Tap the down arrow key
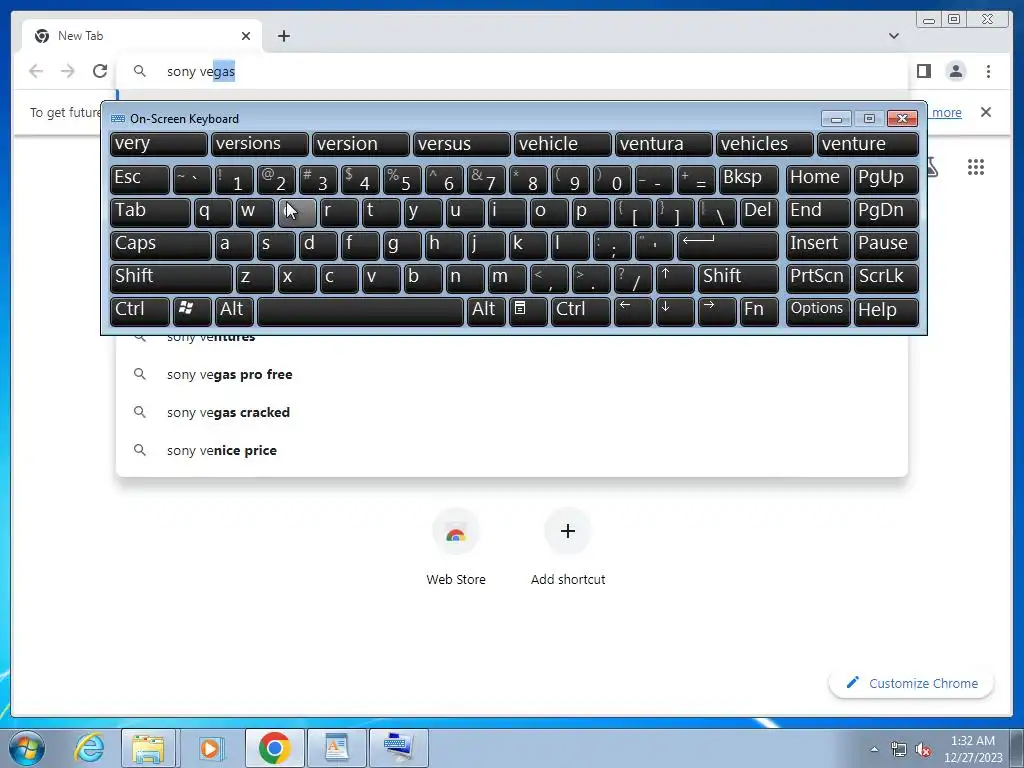Viewport: 1024px width, 768px height. 675,312
